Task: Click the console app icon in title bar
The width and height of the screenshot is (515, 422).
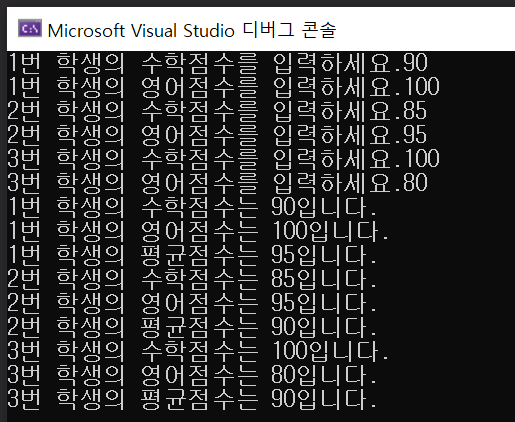Action: coord(30,29)
